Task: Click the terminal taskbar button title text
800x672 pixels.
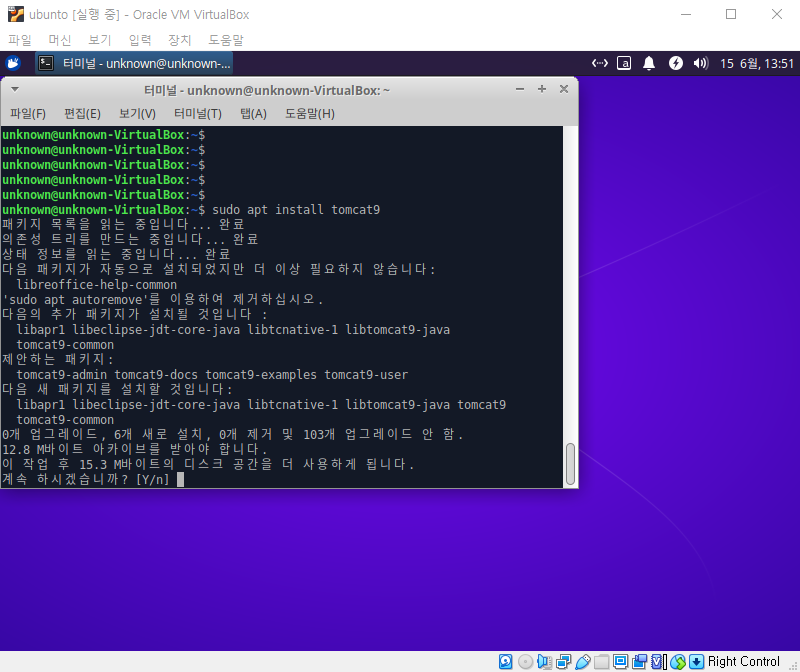Action: click(x=146, y=63)
